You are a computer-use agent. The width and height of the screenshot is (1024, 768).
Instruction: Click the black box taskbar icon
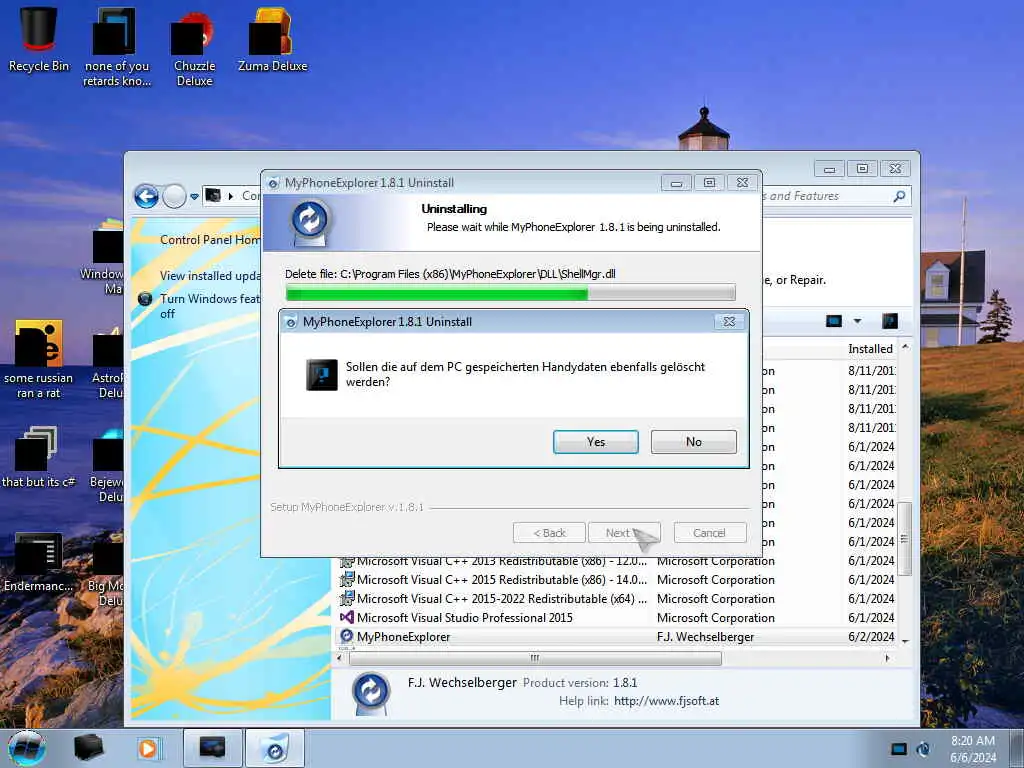[89, 748]
